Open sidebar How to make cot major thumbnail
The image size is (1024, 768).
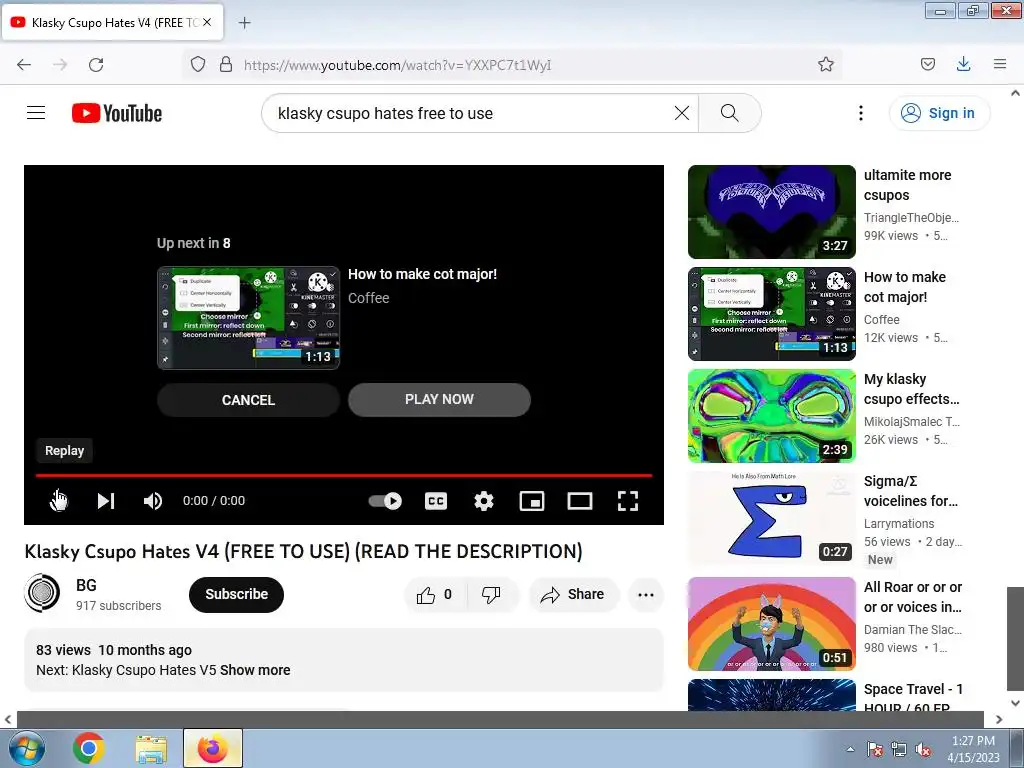[771, 313]
